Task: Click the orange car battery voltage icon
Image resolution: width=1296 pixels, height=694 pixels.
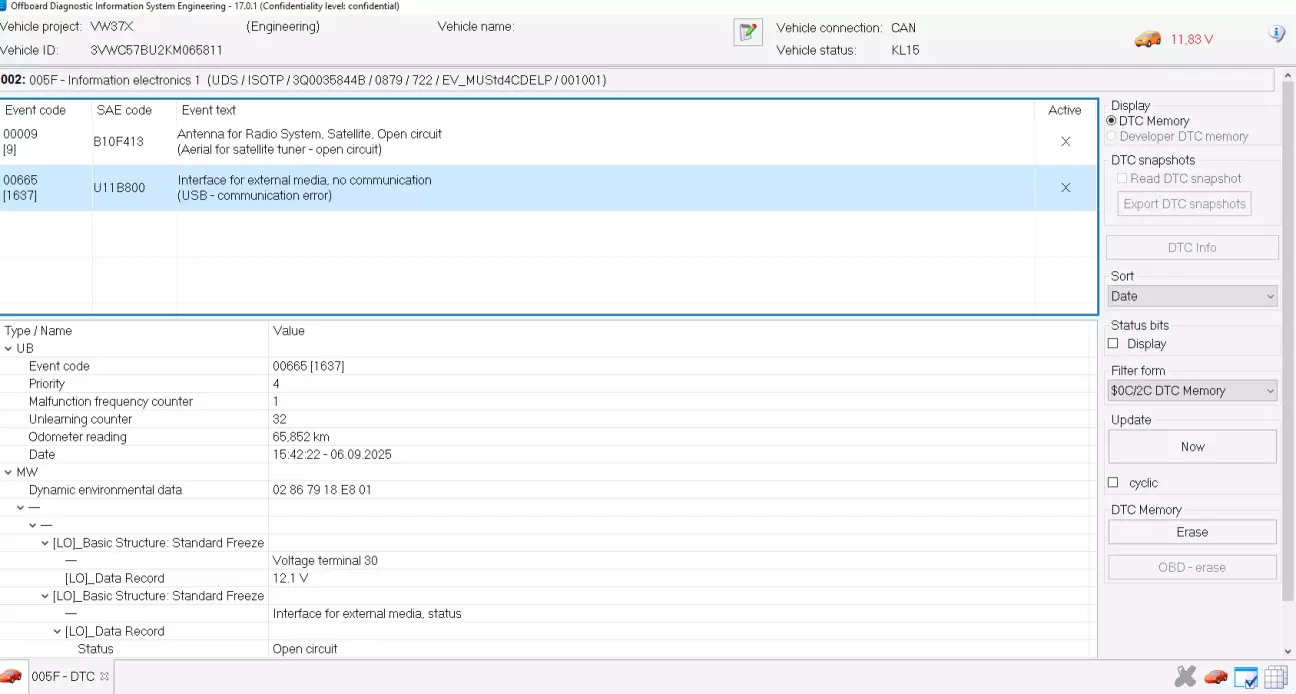Action: 1147,39
